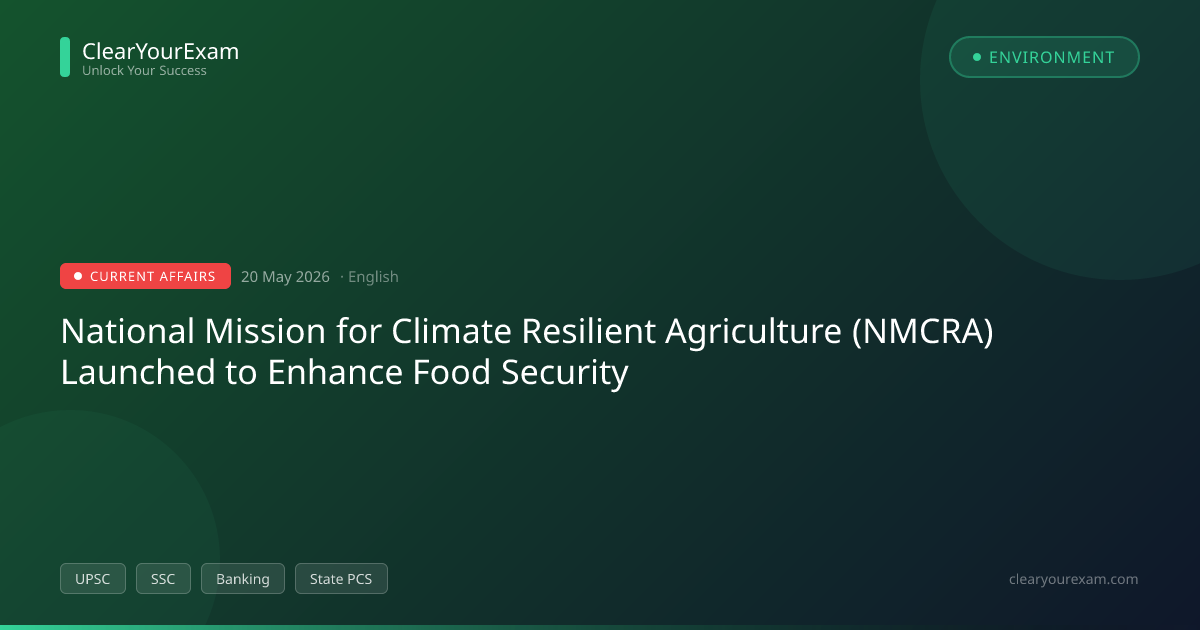Pick the Banking exam tag
The image size is (1200, 630).
click(243, 579)
